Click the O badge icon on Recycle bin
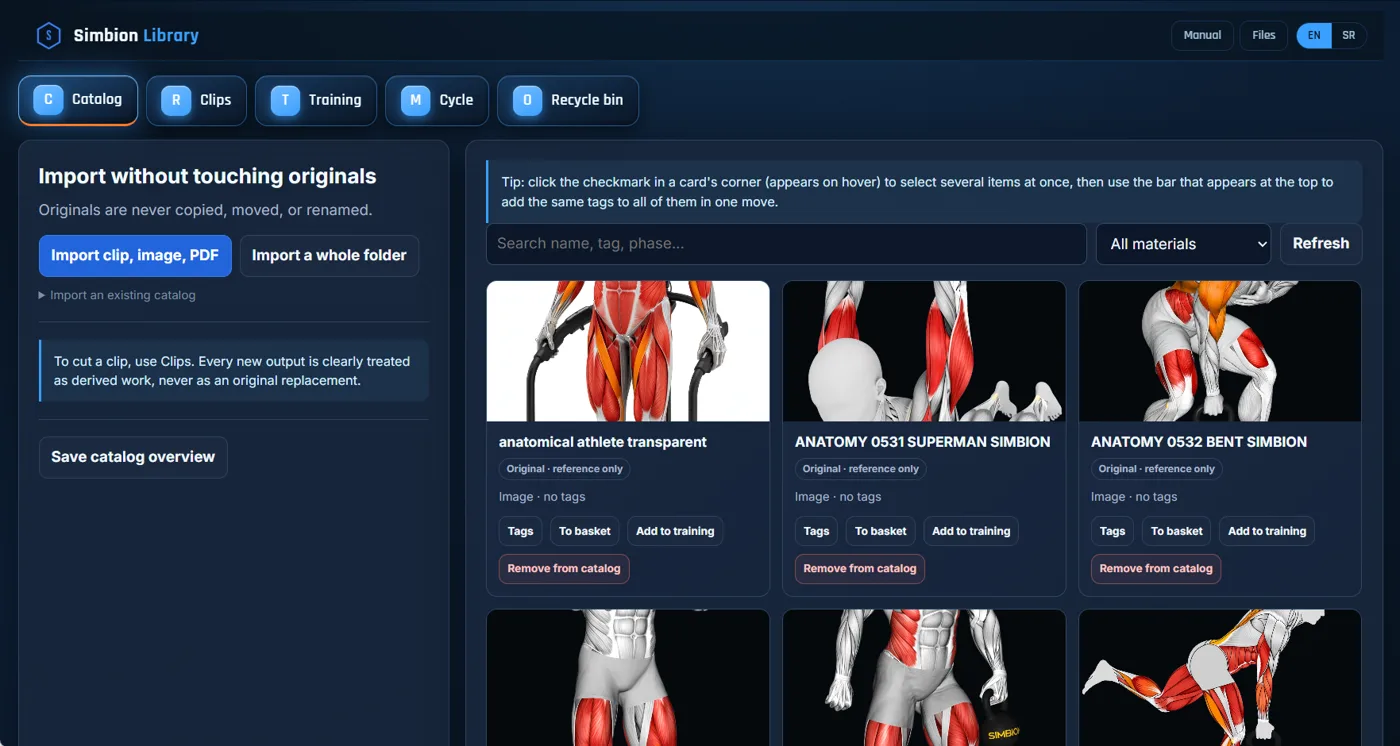Image resolution: width=1400 pixels, height=746 pixels. (527, 100)
